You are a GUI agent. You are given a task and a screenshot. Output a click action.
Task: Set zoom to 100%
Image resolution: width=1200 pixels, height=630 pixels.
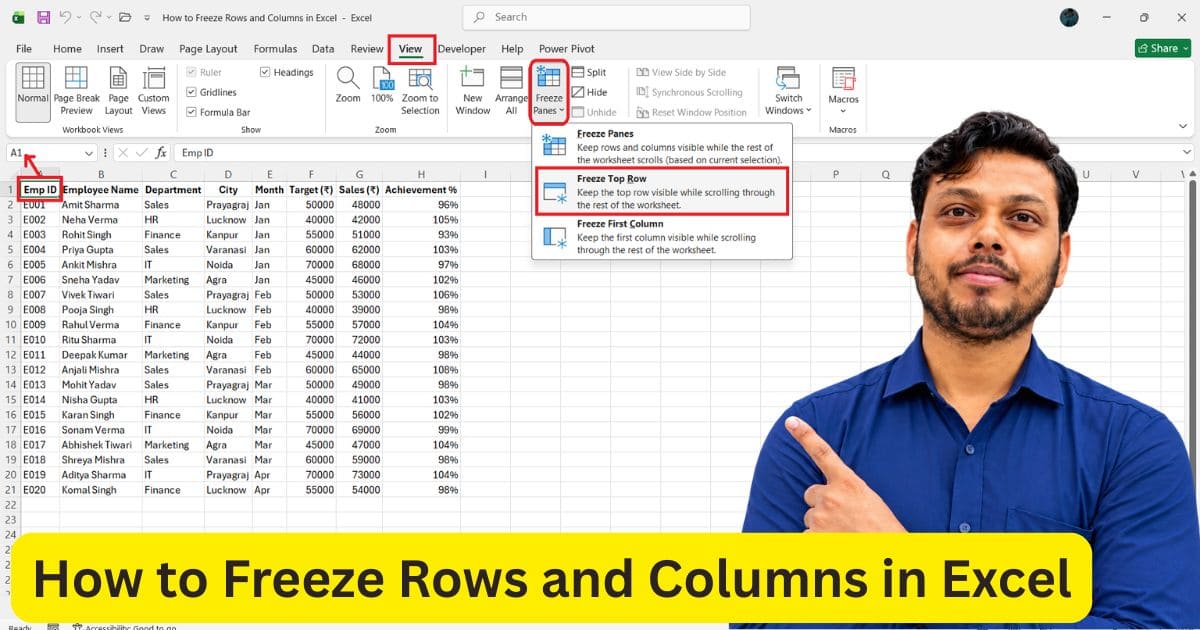coord(382,86)
